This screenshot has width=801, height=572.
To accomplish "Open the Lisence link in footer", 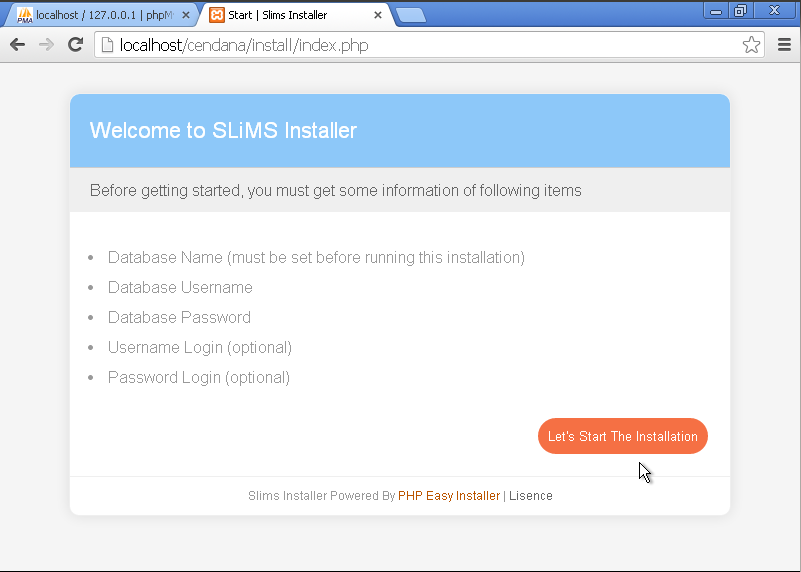I will [x=531, y=496].
